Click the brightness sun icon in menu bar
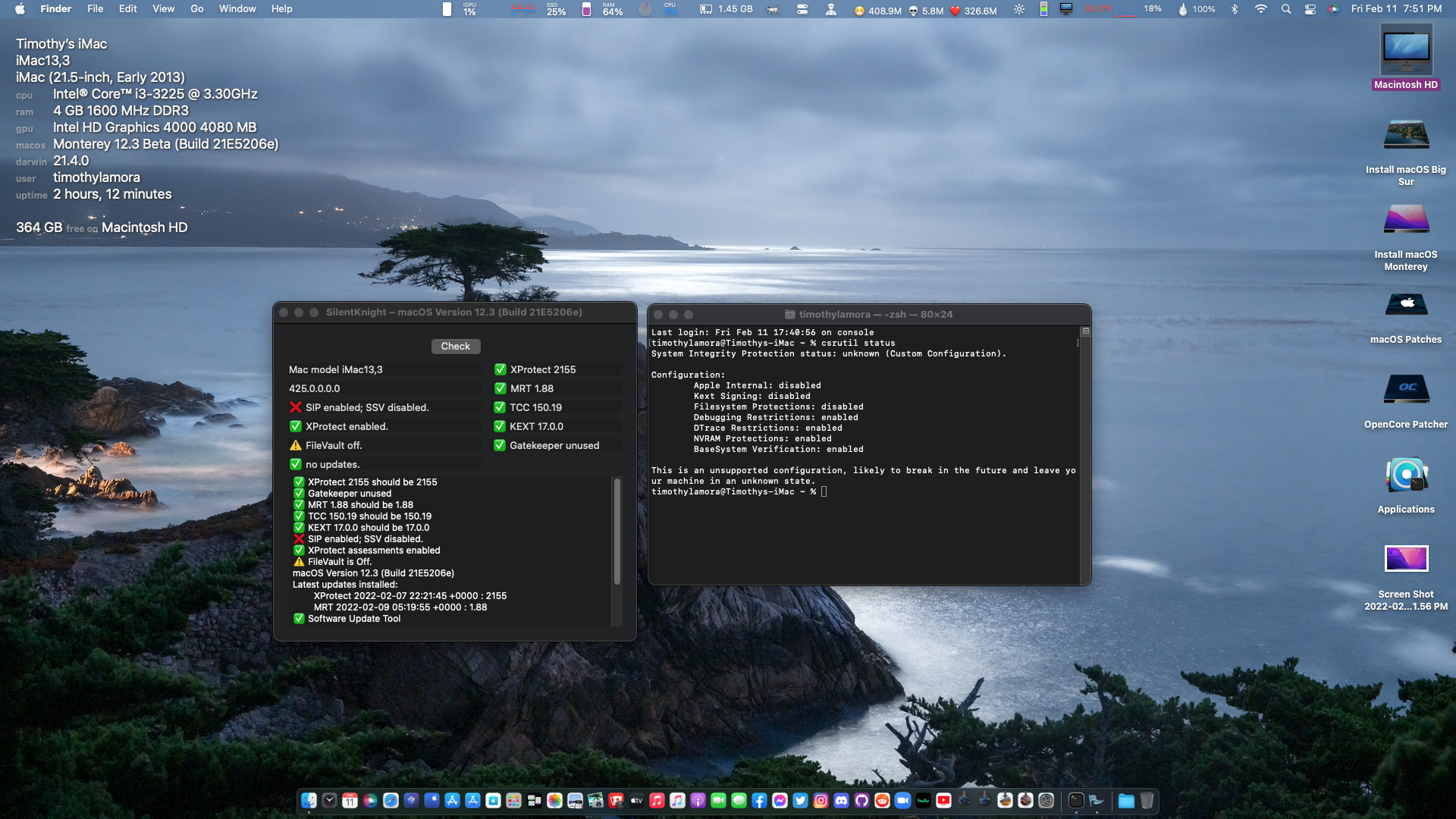 1019,9
